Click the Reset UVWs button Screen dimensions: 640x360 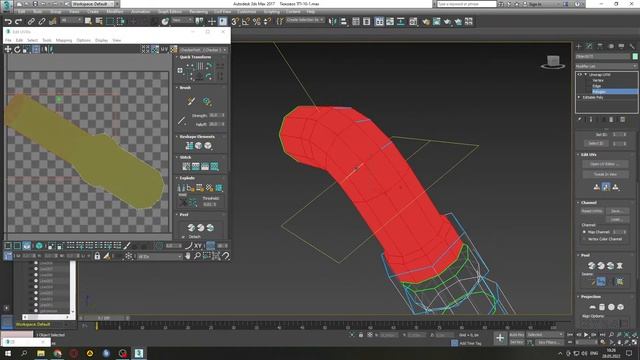pyautogui.click(x=592, y=211)
